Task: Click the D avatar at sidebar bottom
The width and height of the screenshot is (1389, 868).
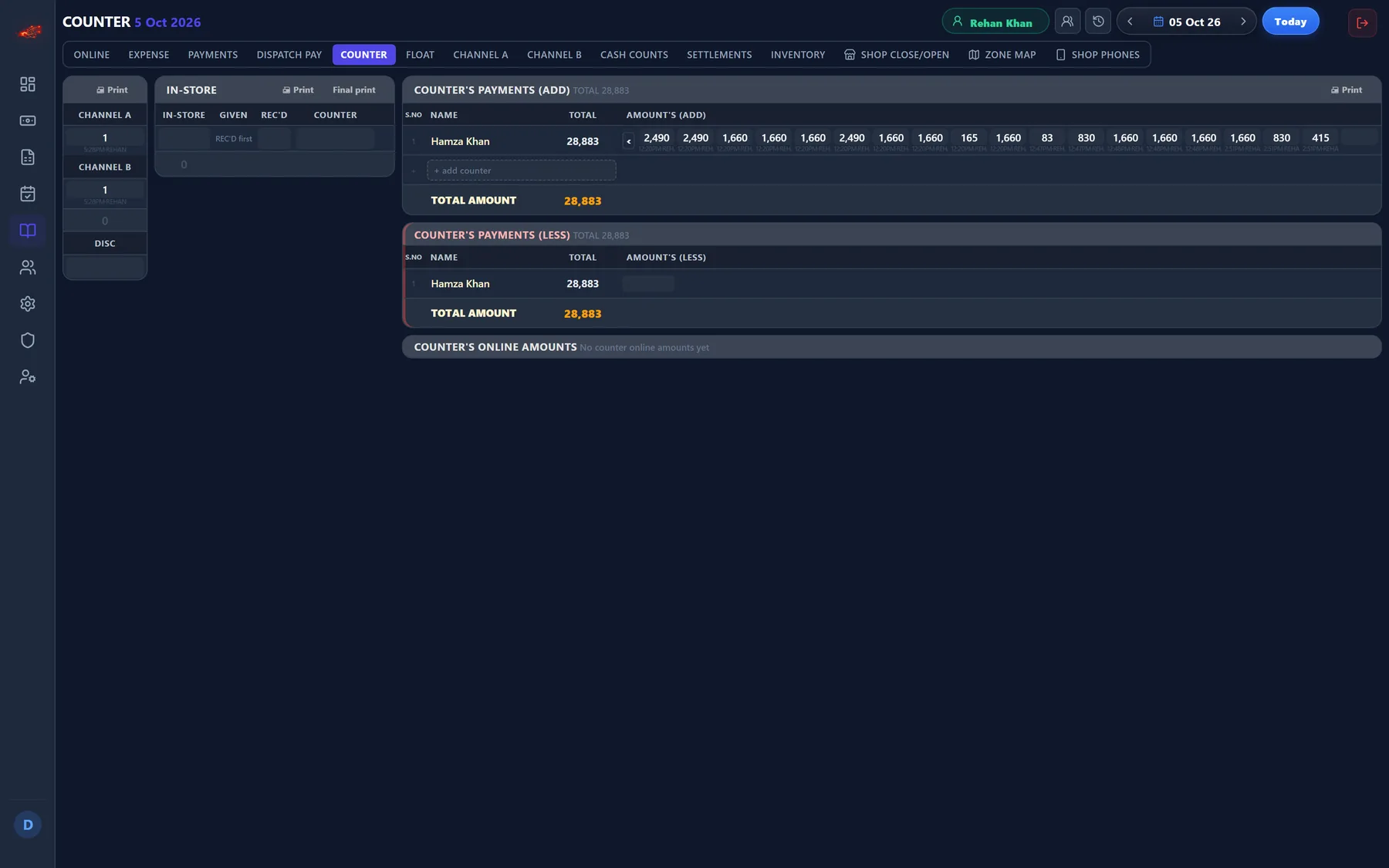Action: click(28, 825)
